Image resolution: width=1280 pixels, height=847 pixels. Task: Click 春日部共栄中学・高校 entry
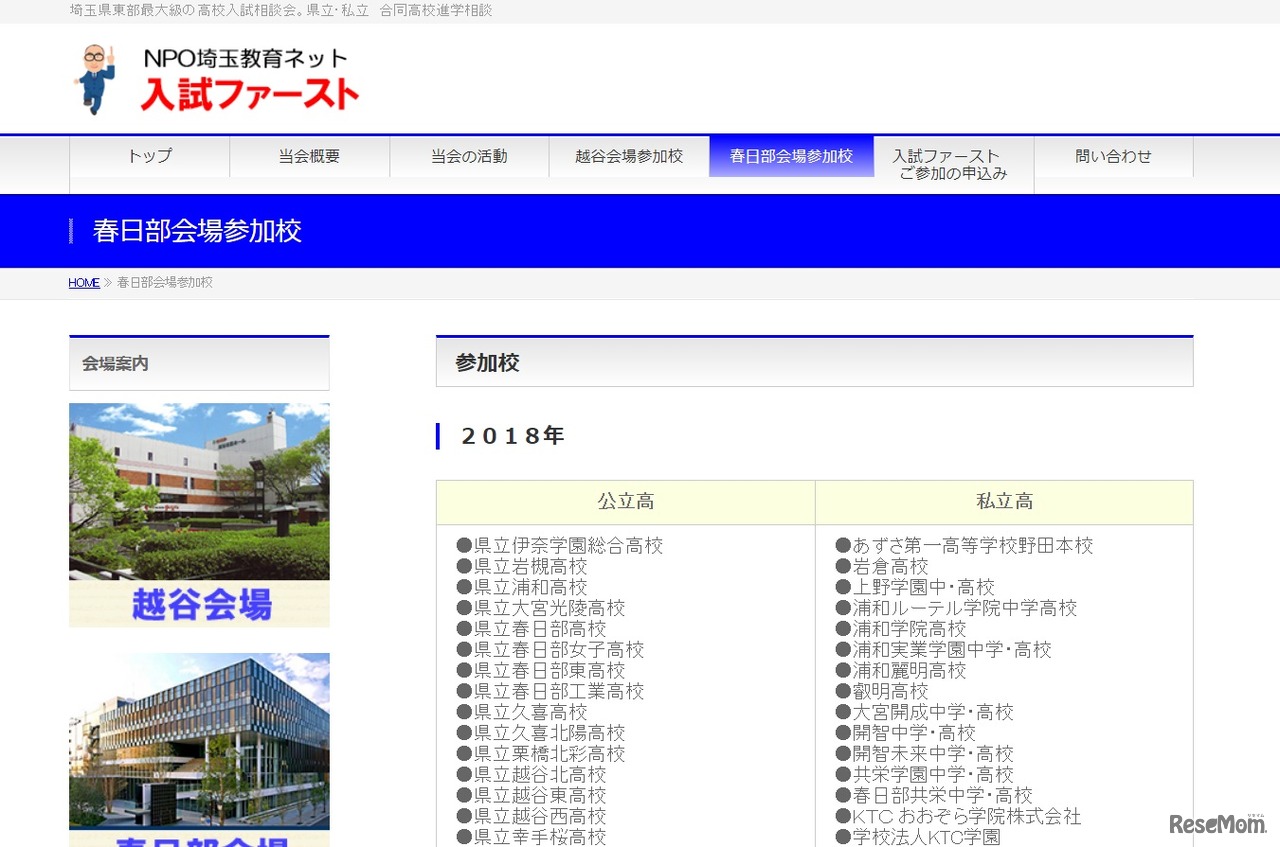(935, 795)
